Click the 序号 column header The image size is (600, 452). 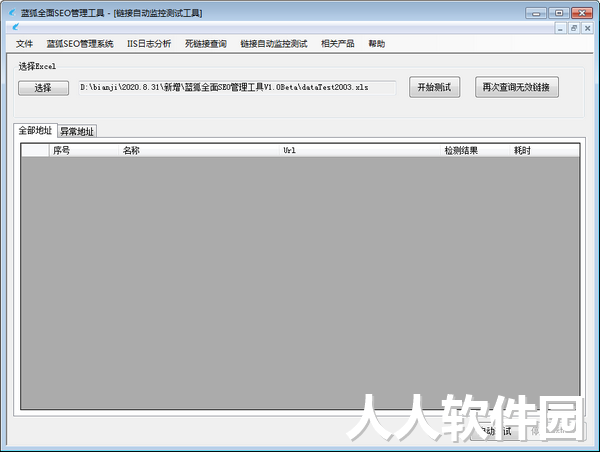(83, 150)
